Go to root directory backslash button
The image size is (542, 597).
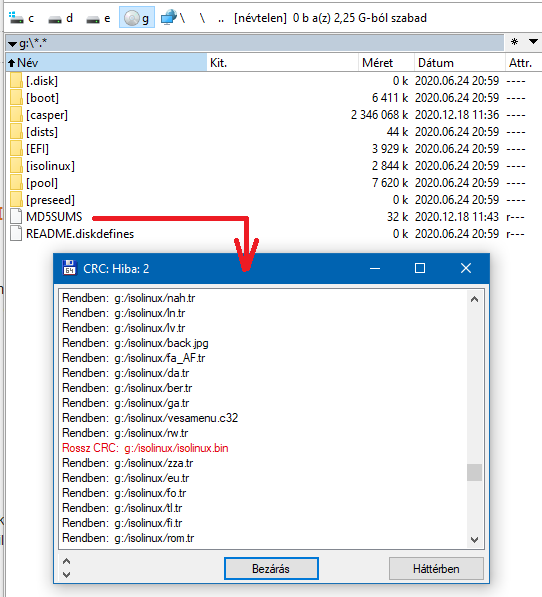(202, 18)
